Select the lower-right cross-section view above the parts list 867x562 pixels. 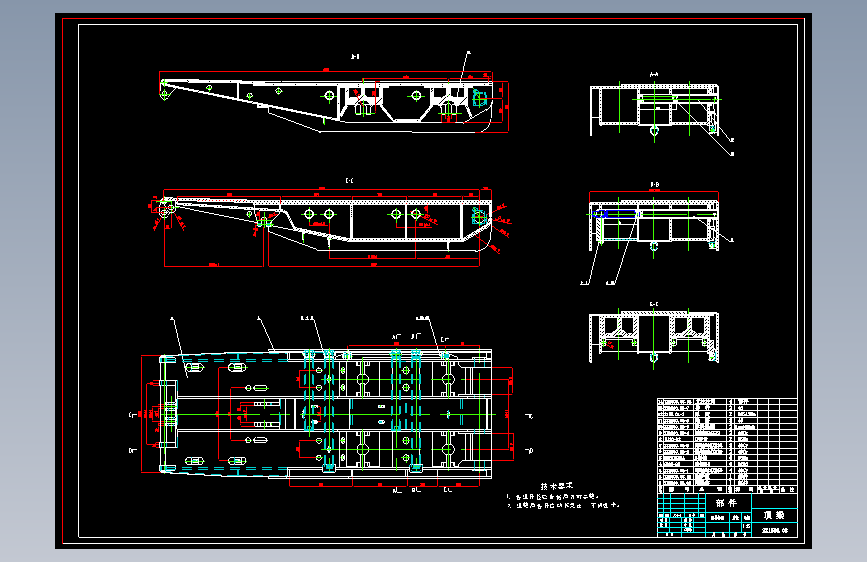coord(654,337)
